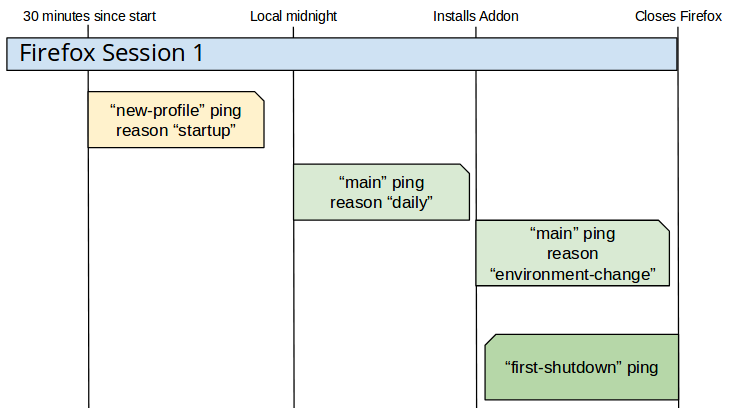Click the folded corner of the environment-change note
The height and width of the screenshot is (408, 730).
pos(664,225)
